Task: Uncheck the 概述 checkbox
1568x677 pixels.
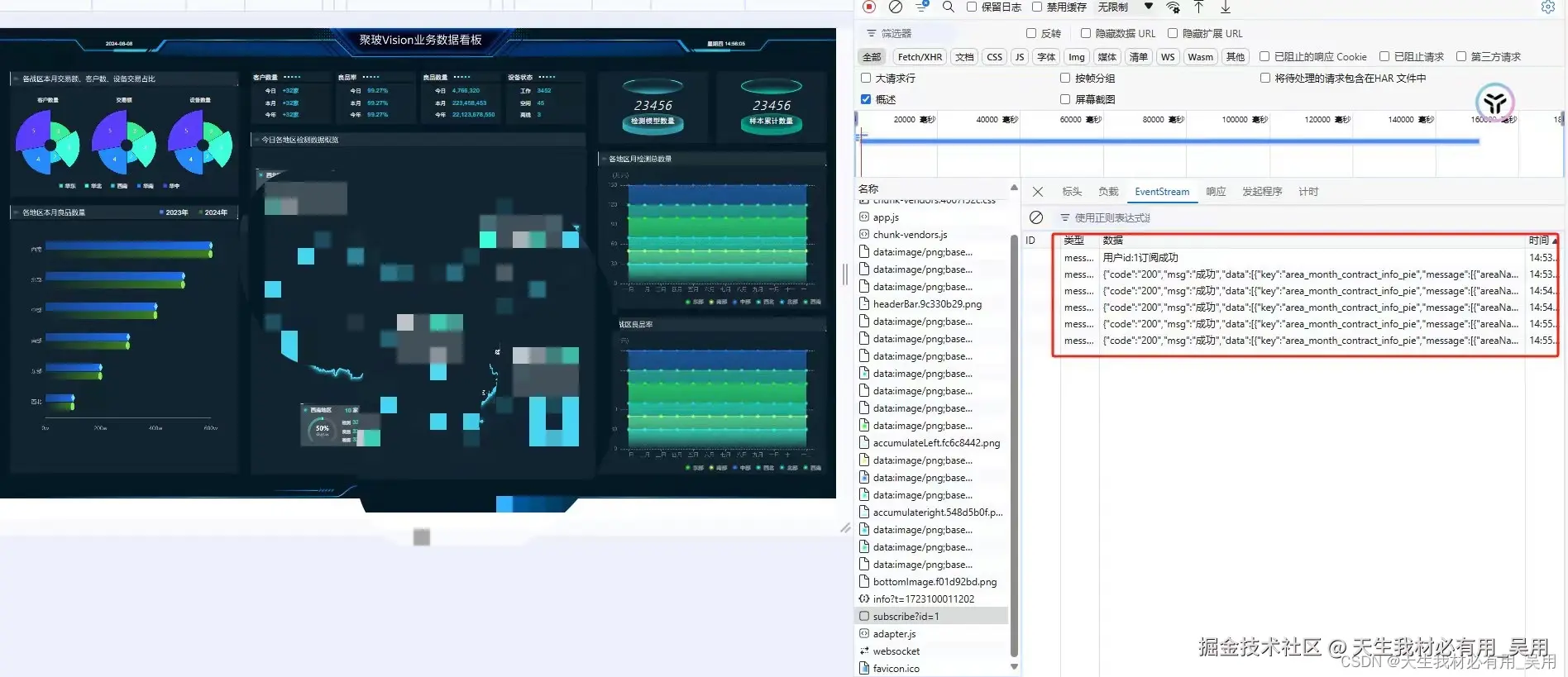Action: [x=866, y=100]
